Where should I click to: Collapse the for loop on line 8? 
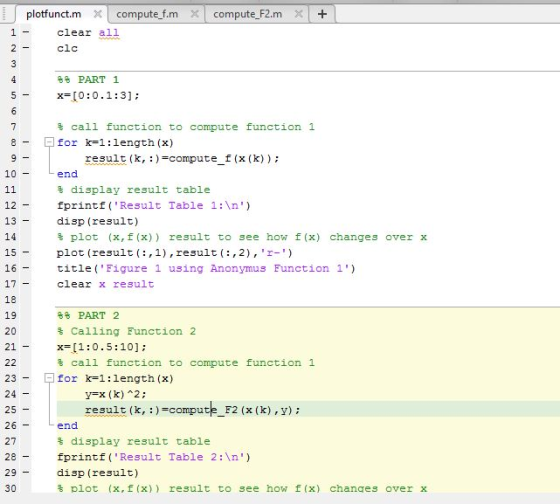[x=49, y=142]
